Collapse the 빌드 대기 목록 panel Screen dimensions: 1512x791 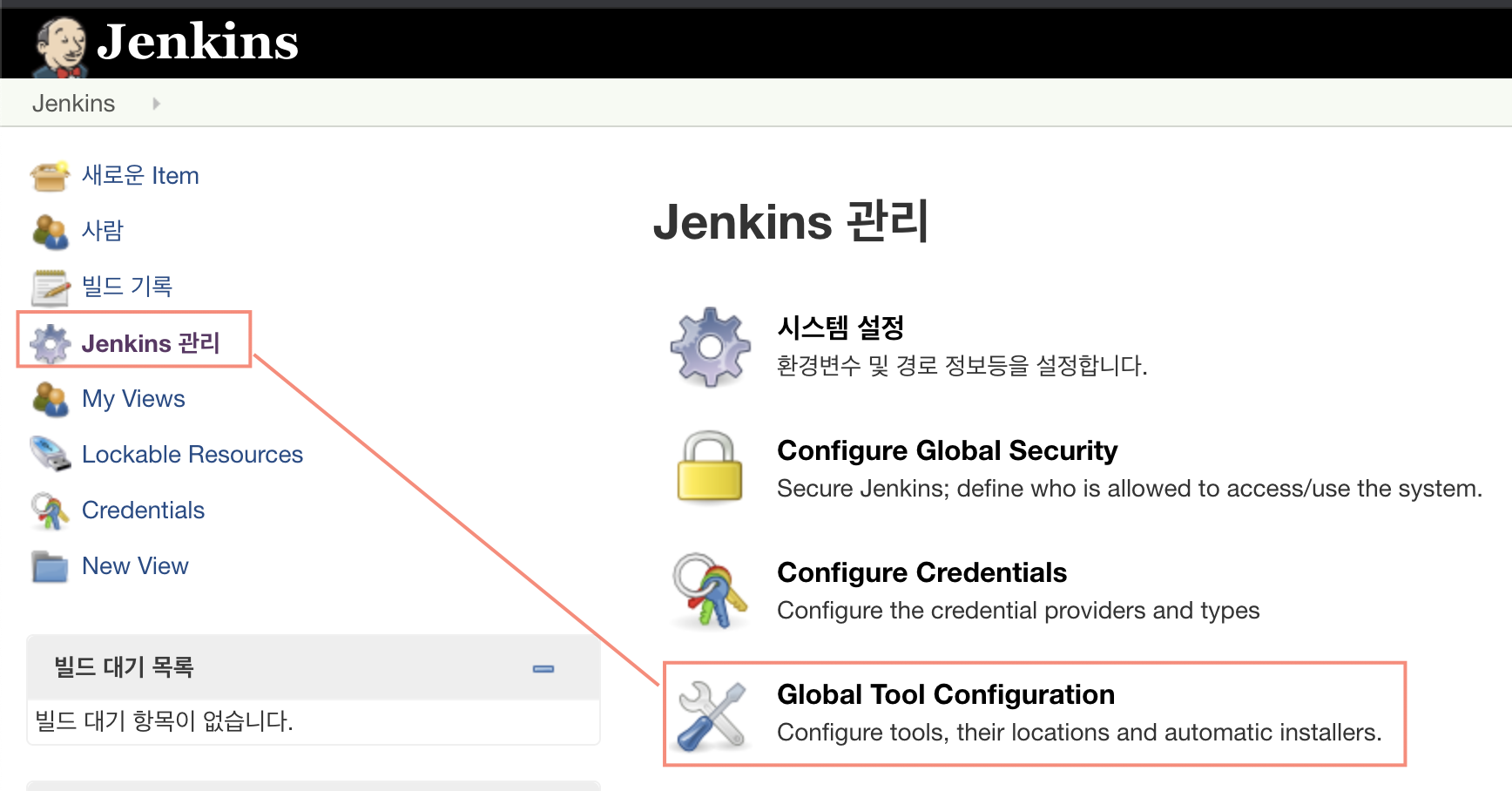click(543, 669)
